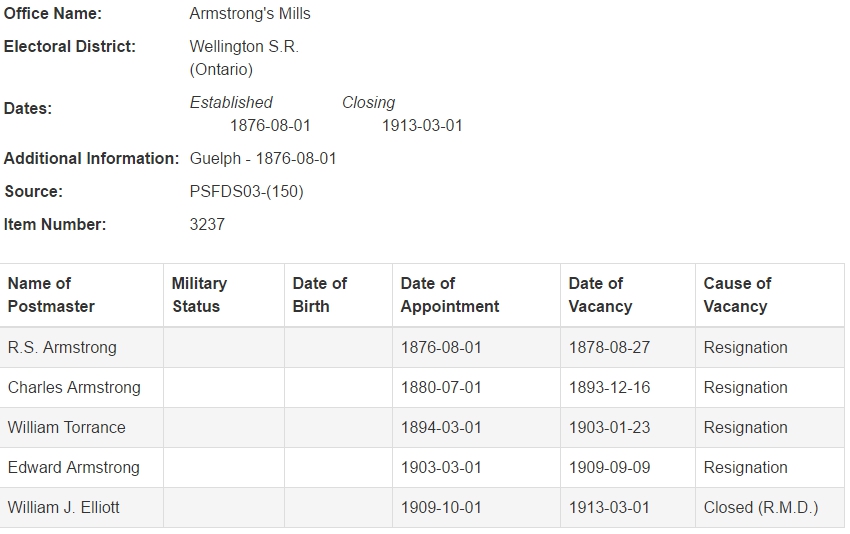The width and height of the screenshot is (850, 534).
Task: Click the Date of Birth column header
Action: click(x=319, y=295)
